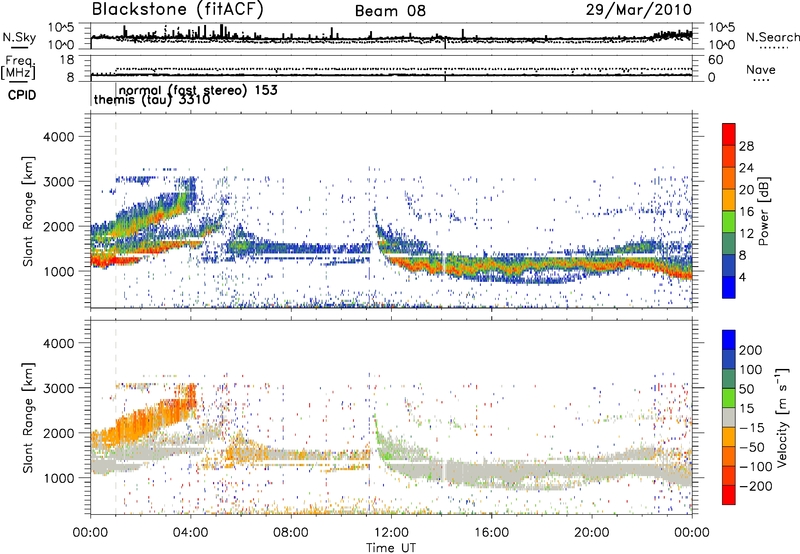Click 'normal (fast stereo) 153' CPID text

(198, 90)
